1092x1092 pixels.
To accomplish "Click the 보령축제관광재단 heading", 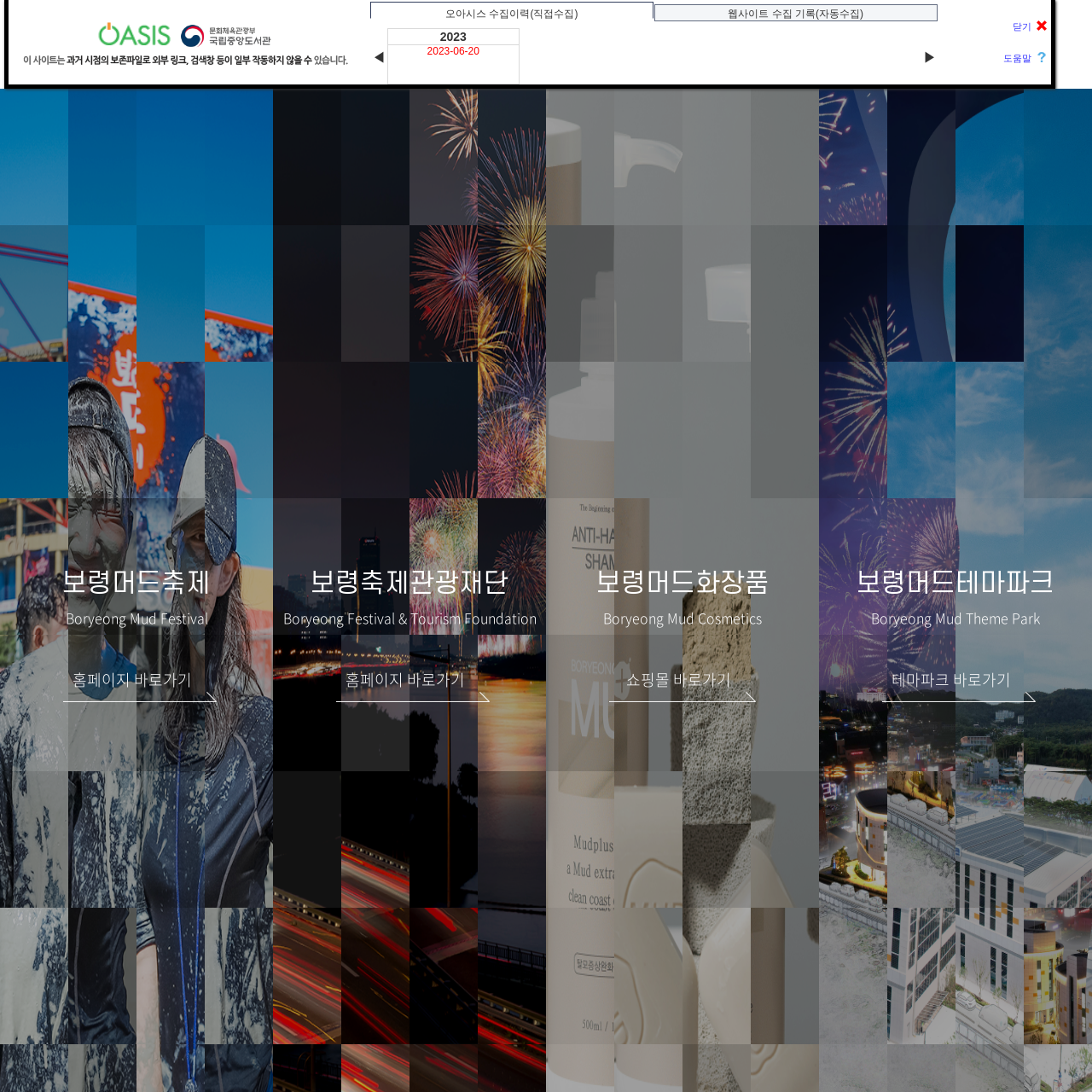I will coord(409,582).
